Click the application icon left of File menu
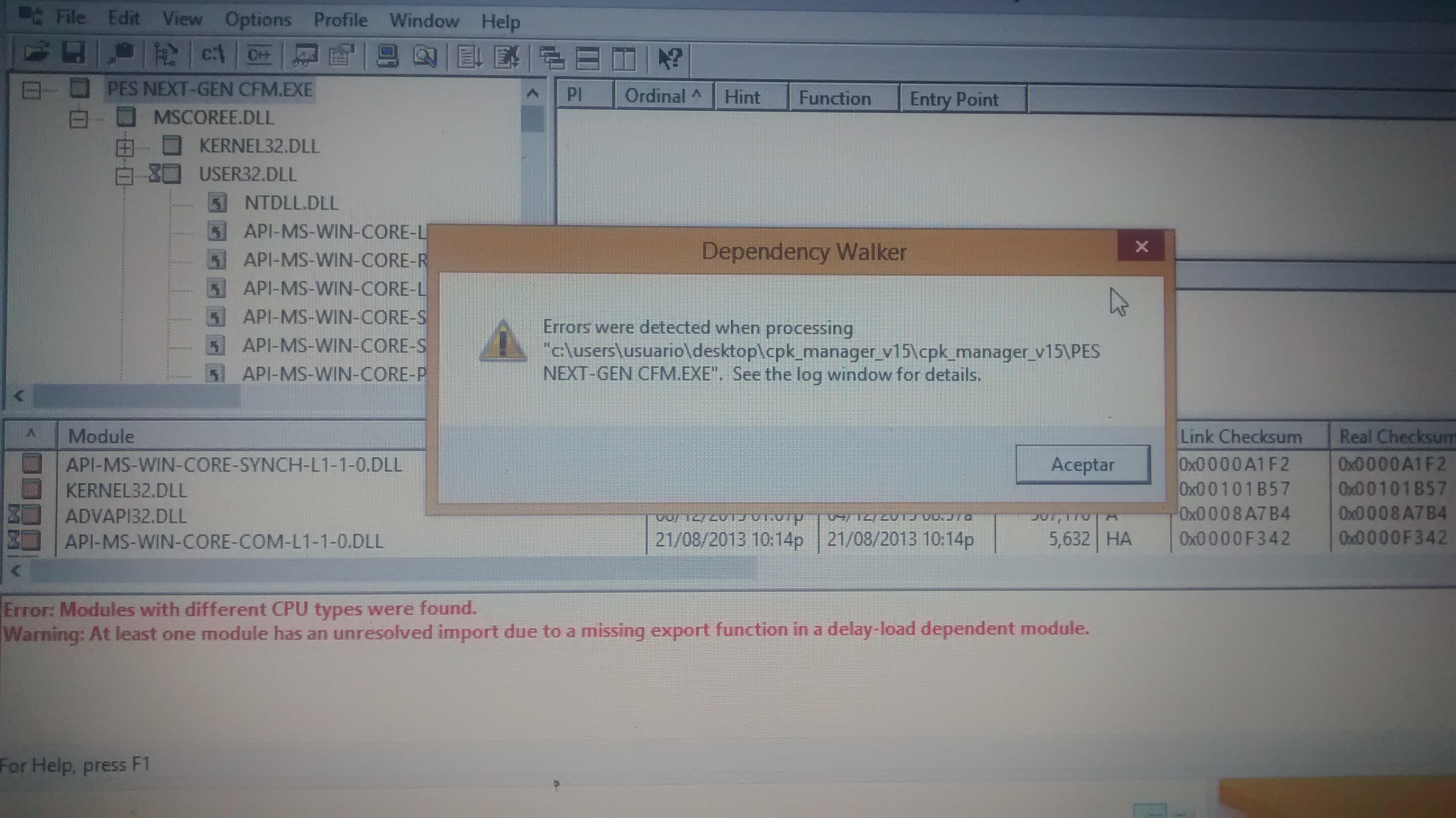This screenshot has width=1456, height=818. click(30, 16)
